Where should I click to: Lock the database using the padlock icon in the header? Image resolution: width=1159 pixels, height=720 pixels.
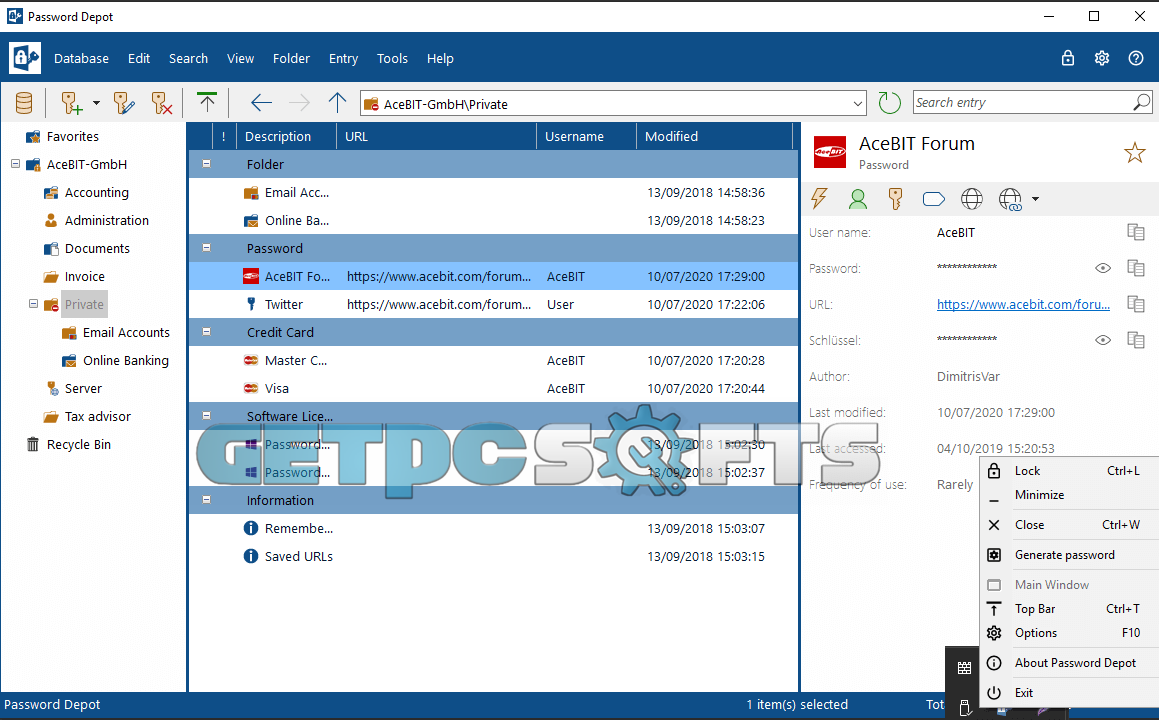click(x=1067, y=58)
